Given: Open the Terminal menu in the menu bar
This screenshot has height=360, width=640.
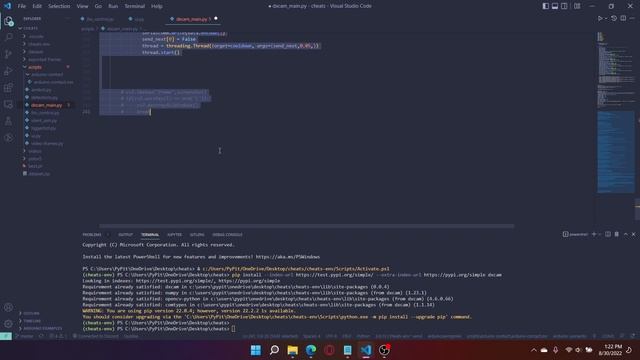Looking at the screenshot, I should pos(135,6).
